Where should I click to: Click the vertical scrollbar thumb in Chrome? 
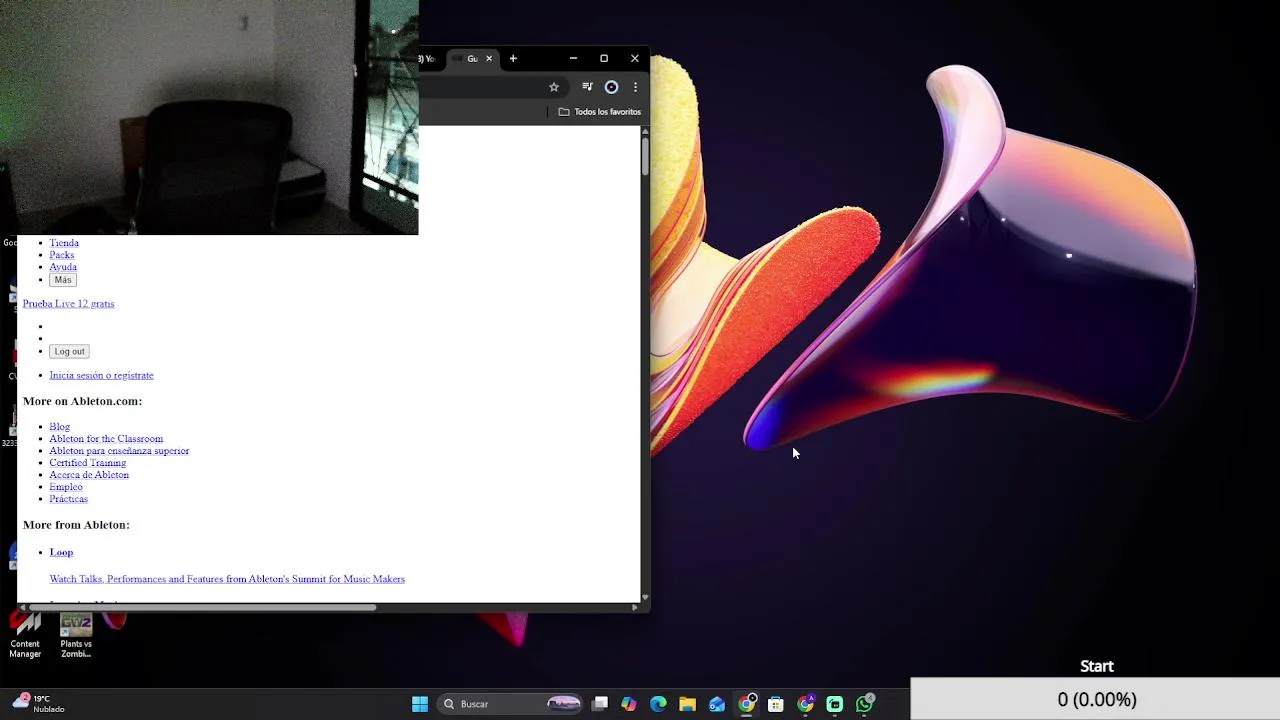click(645, 157)
